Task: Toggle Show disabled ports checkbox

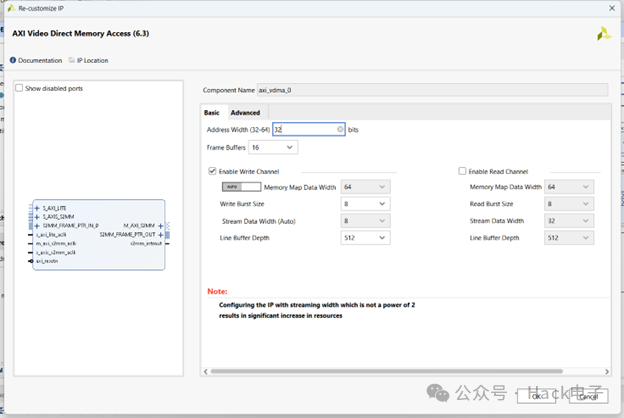Action: pos(19,88)
